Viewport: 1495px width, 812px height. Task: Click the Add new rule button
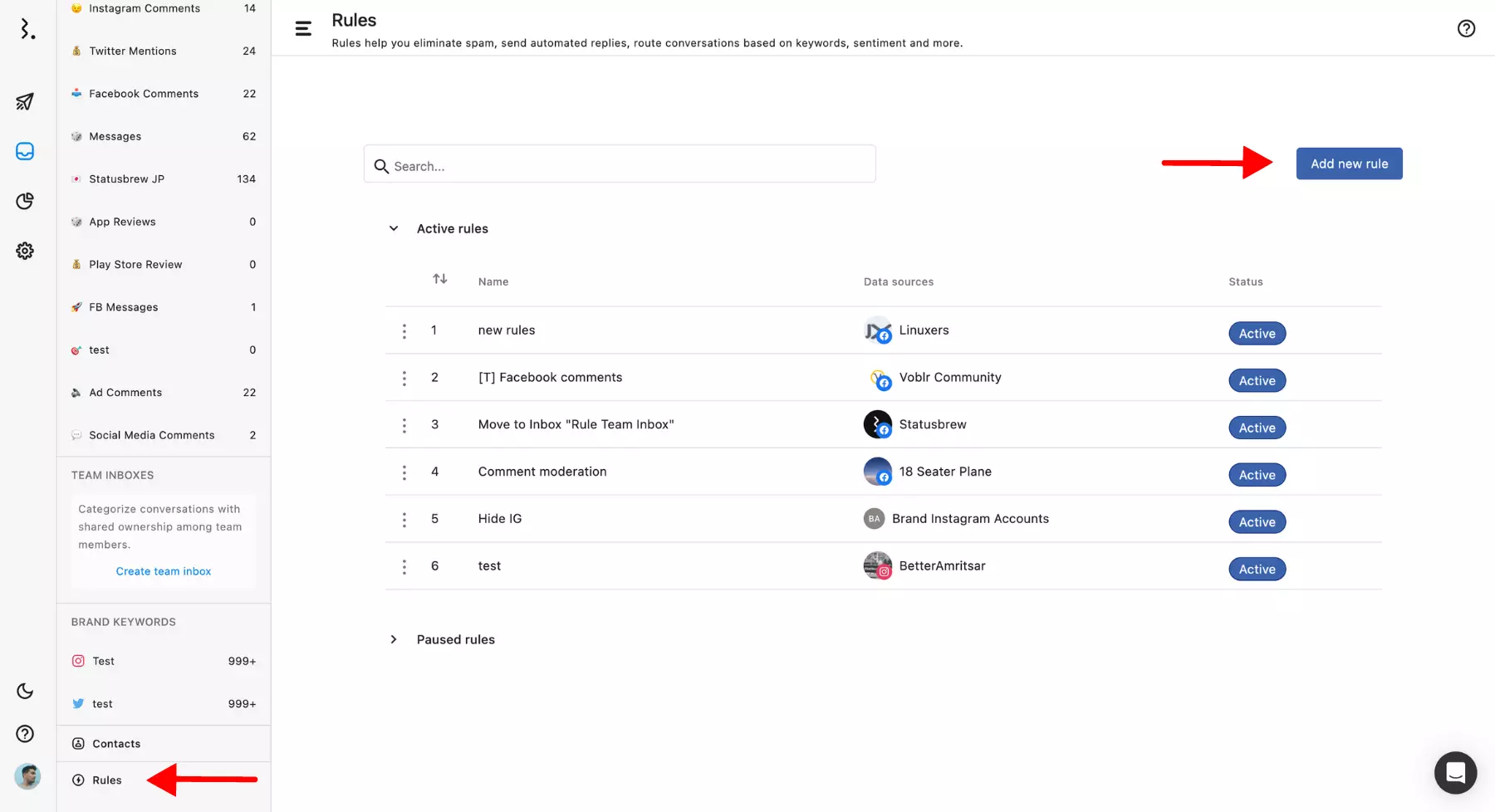pyautogui.click(x=1349, y=164)
